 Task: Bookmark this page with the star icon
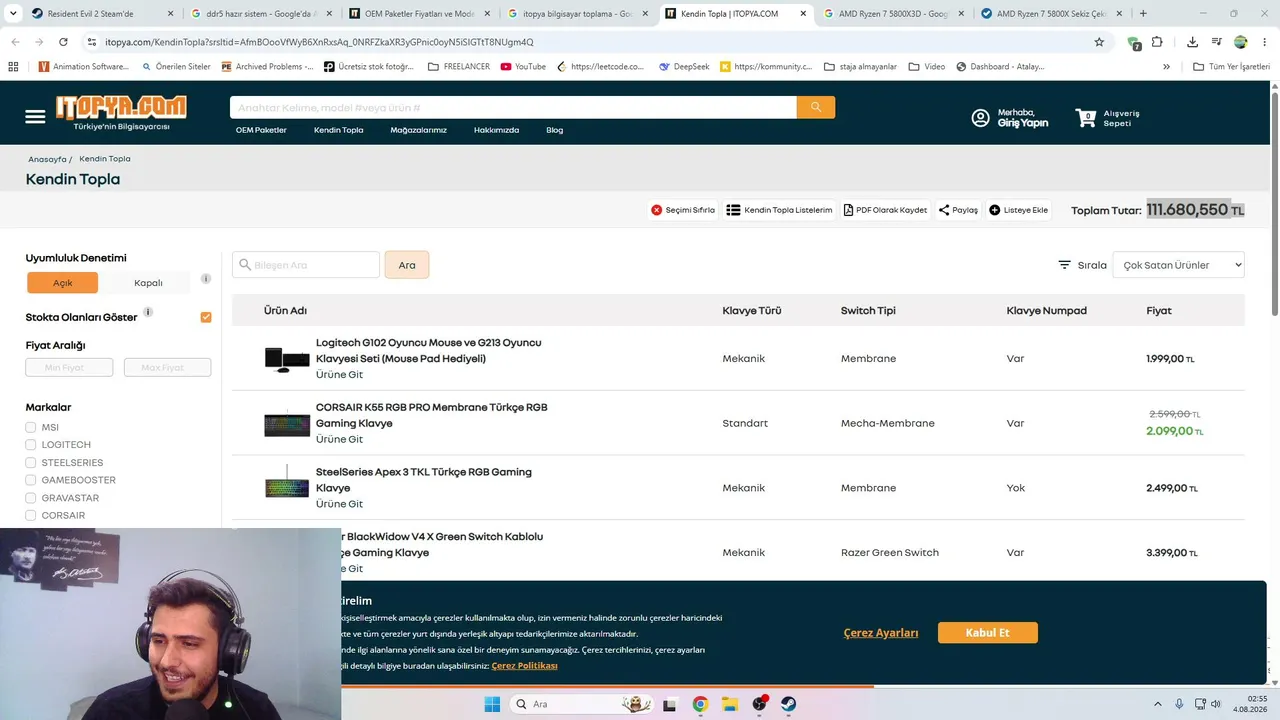[x=1099, y=42]
